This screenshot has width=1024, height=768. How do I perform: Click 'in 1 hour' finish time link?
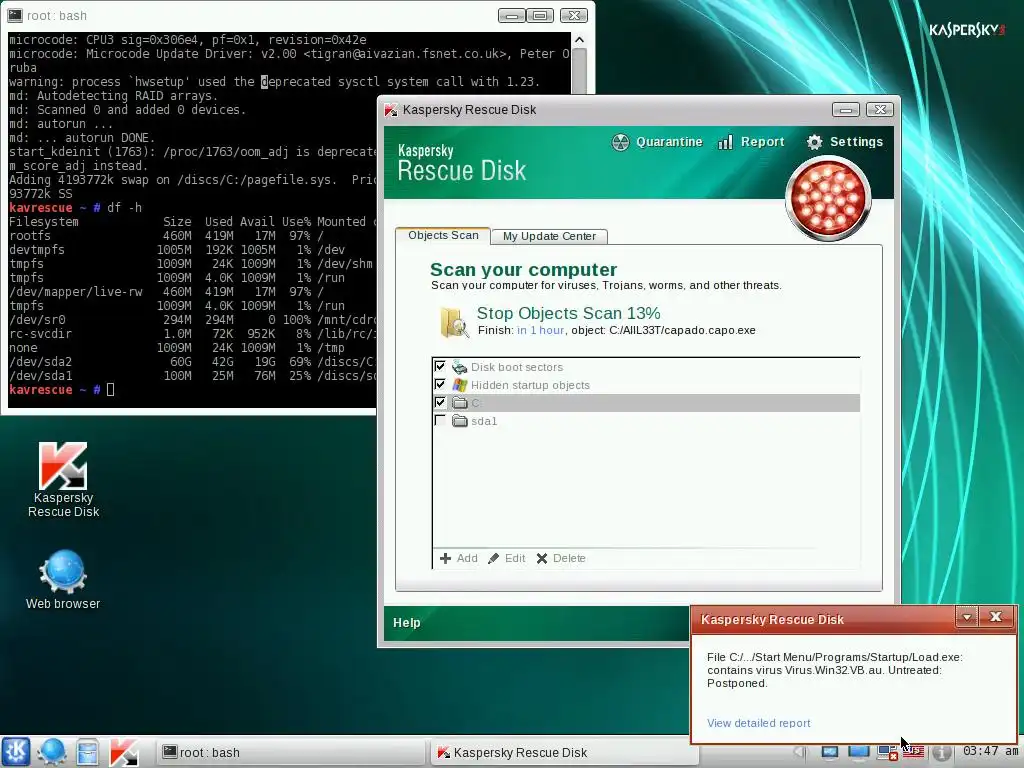tap(541, 330)
